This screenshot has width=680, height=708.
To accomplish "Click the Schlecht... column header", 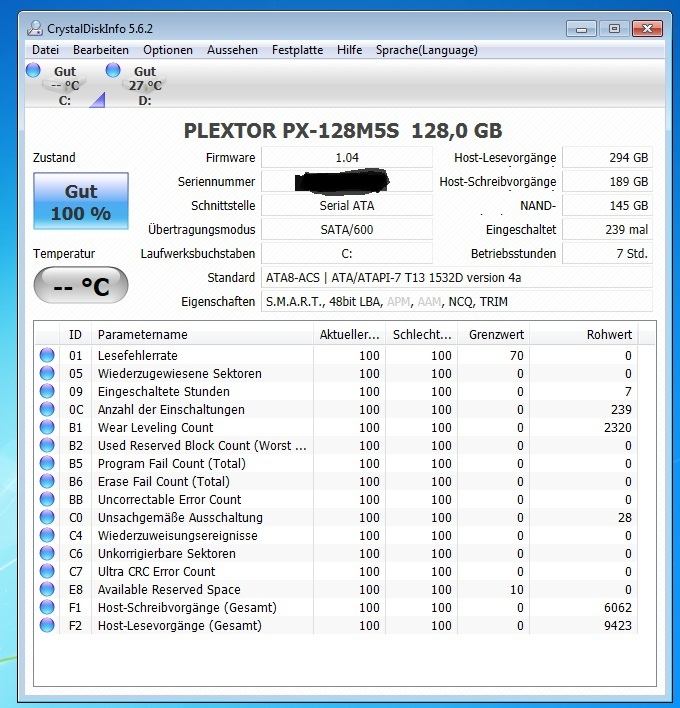I will point(422,335).
